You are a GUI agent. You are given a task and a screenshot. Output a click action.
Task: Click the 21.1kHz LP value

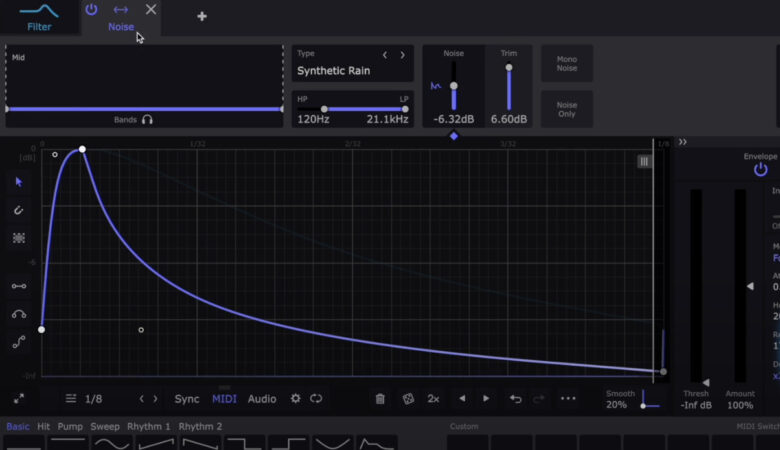[387, 119]
